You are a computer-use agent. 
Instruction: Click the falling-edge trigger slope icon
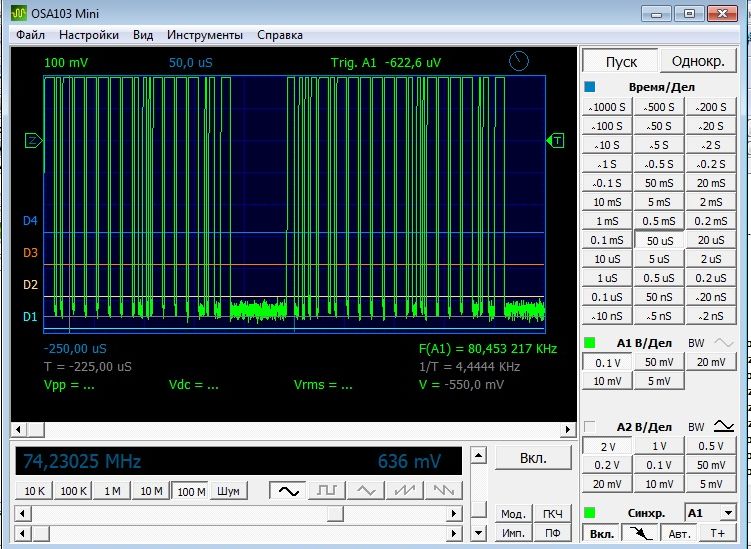click(639, 533)
